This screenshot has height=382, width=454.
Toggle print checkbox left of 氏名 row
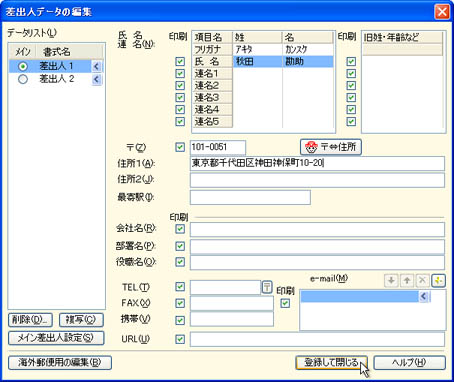tap(180, 61)
